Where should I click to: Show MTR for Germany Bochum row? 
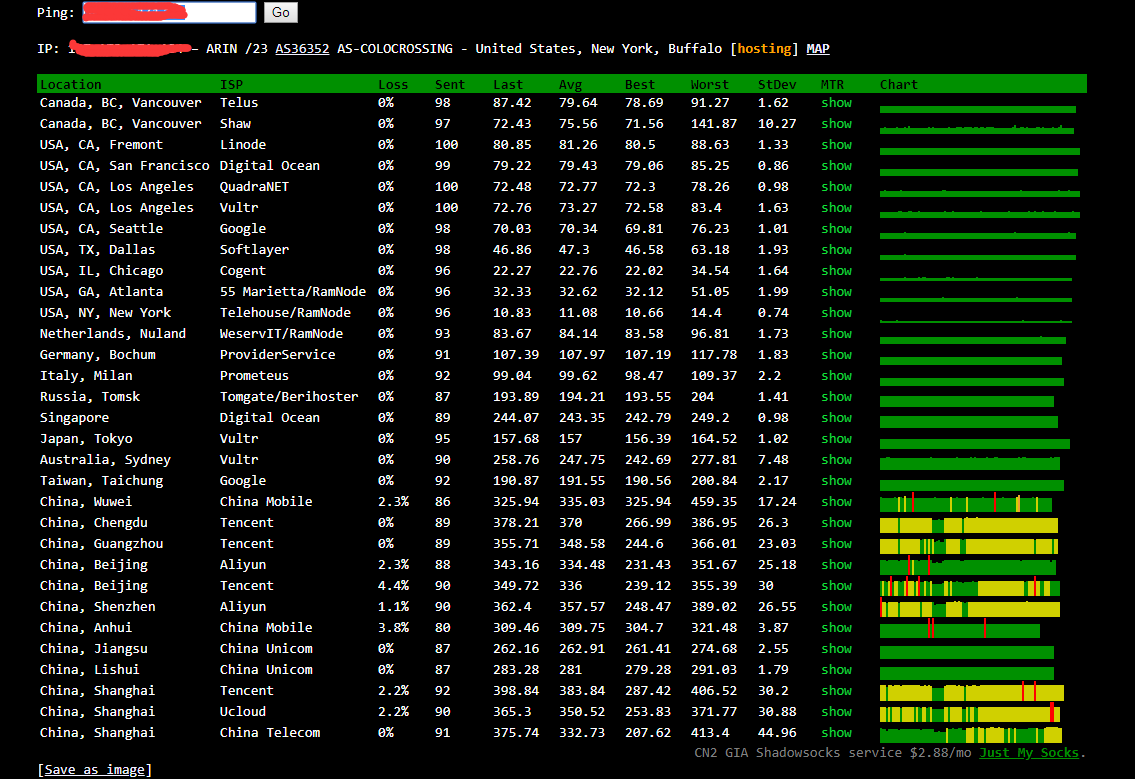(836, 355)
